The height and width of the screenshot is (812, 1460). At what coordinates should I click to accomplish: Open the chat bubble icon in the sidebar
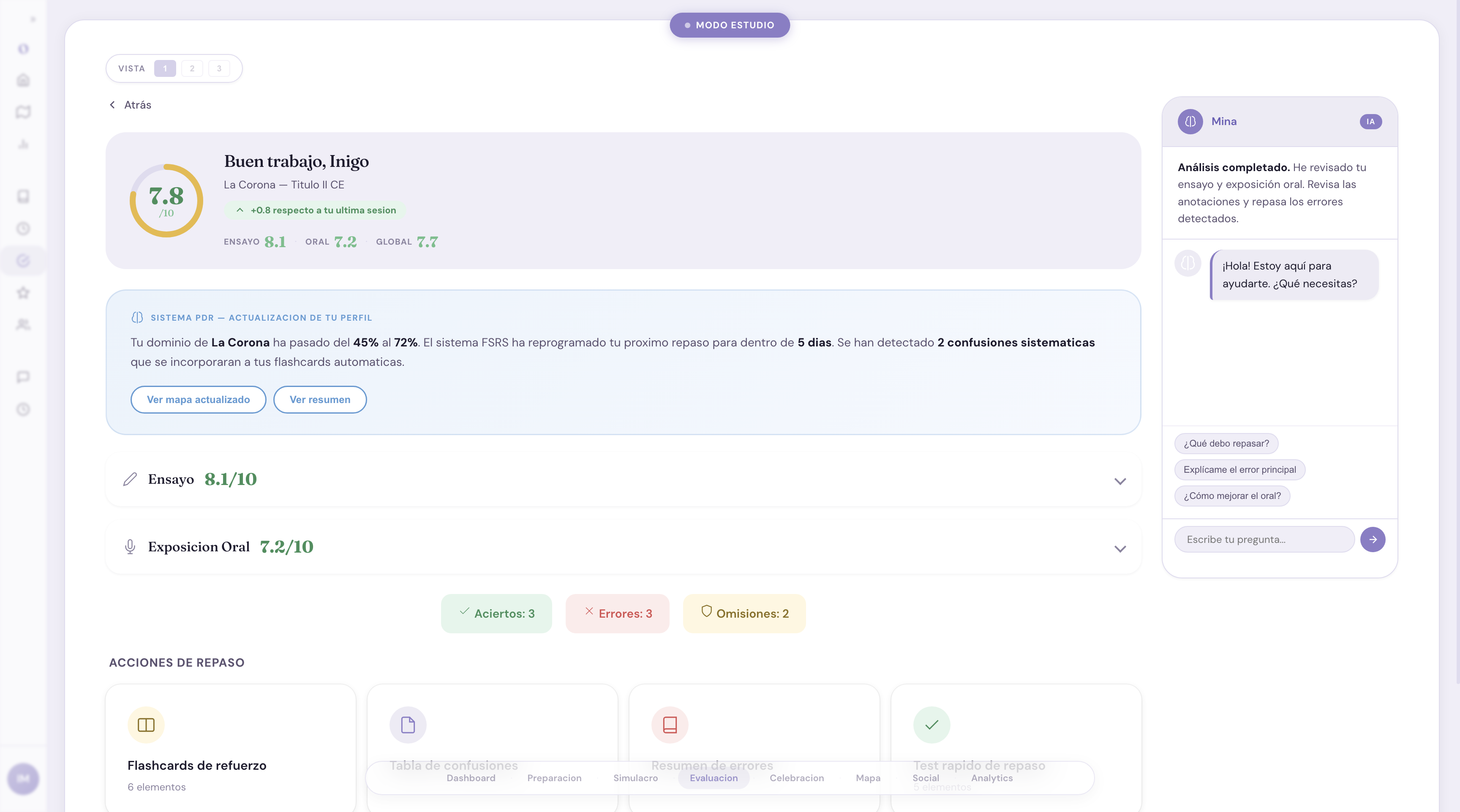(x=23, y=377)
